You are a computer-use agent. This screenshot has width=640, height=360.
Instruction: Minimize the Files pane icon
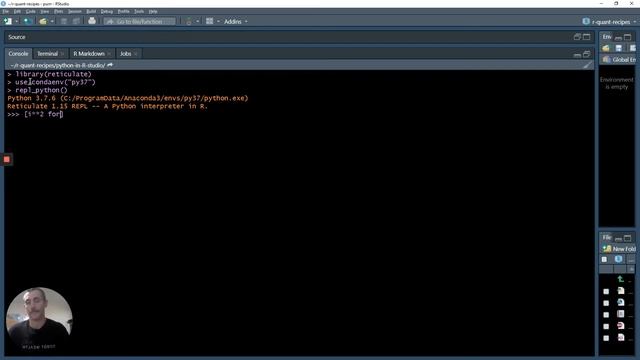tap(618, 238)
